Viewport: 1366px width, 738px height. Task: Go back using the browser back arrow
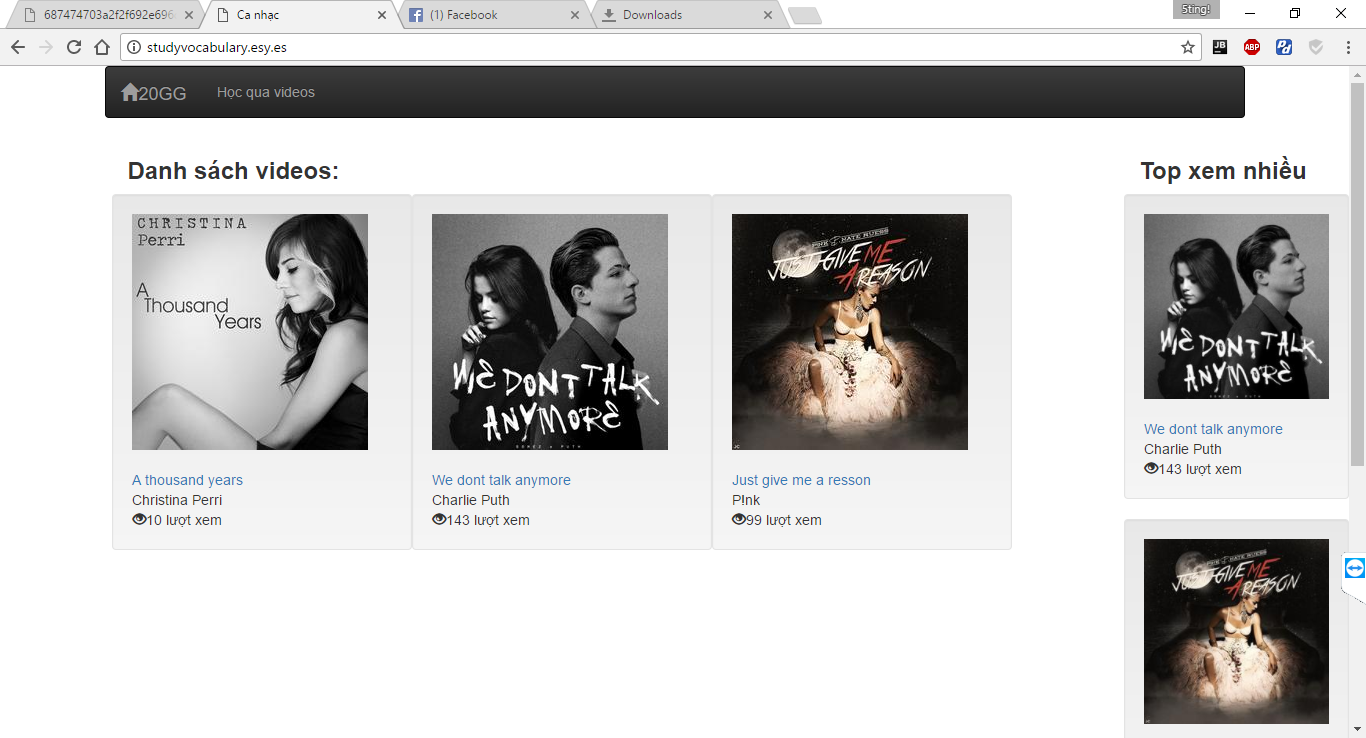18,47
